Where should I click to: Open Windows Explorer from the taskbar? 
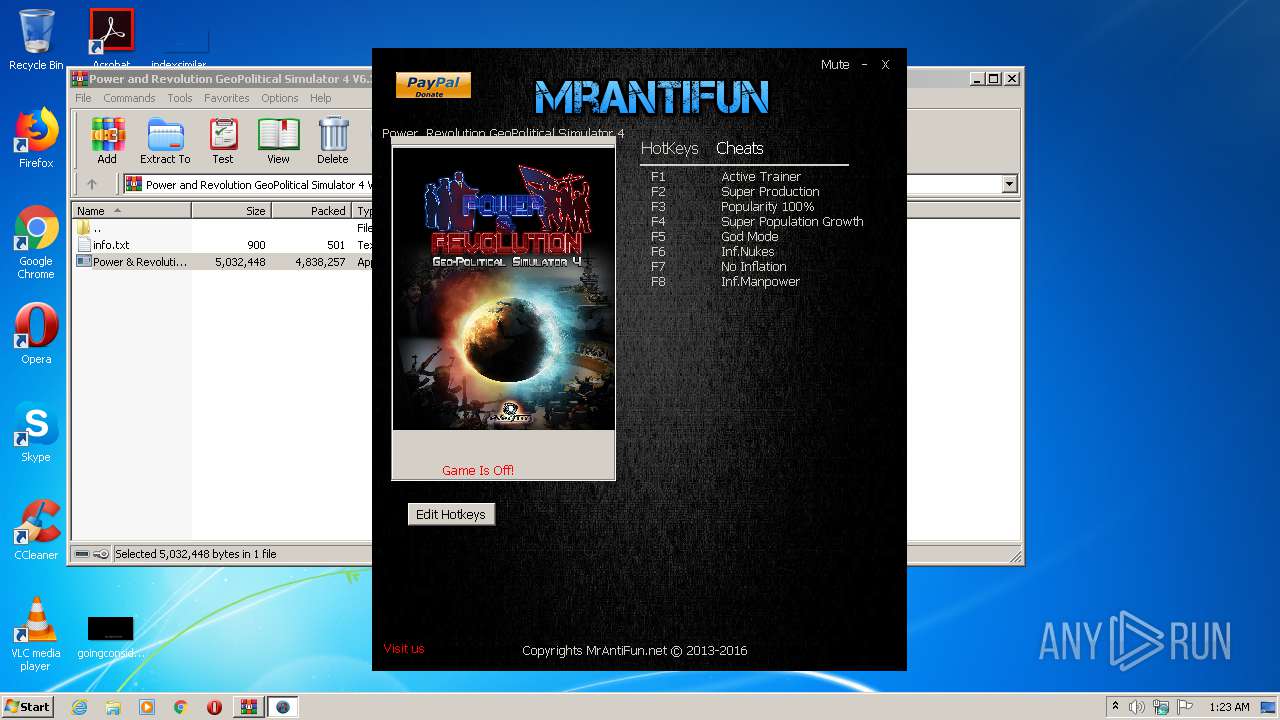[113, 707]
